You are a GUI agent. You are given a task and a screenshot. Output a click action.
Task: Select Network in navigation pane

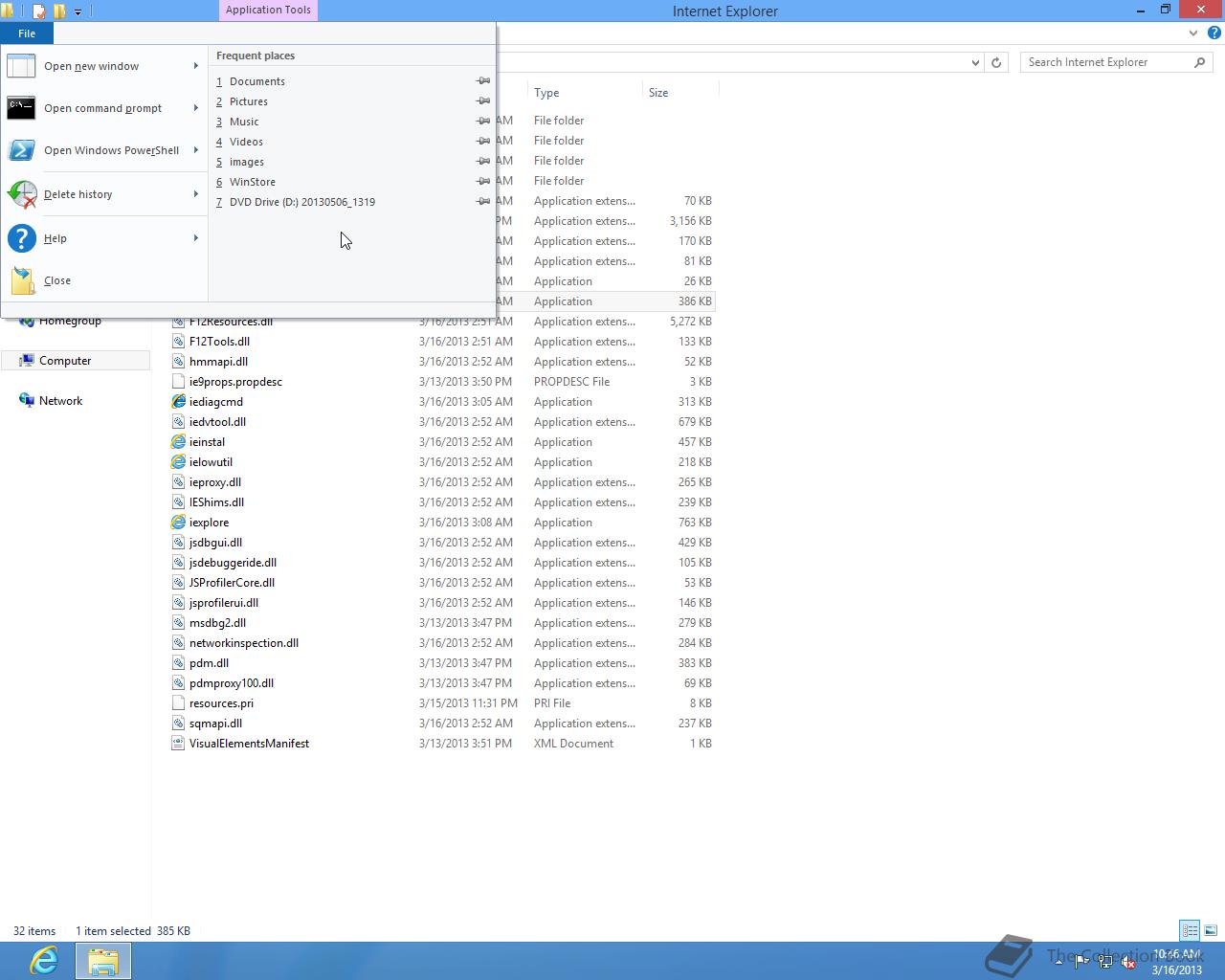[x=60, y=401]
